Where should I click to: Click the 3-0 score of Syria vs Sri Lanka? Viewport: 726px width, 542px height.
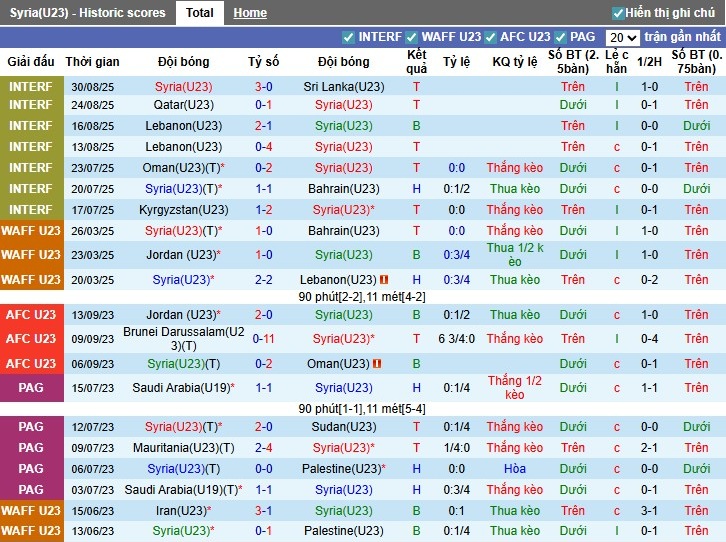click(x=264, y=87)
